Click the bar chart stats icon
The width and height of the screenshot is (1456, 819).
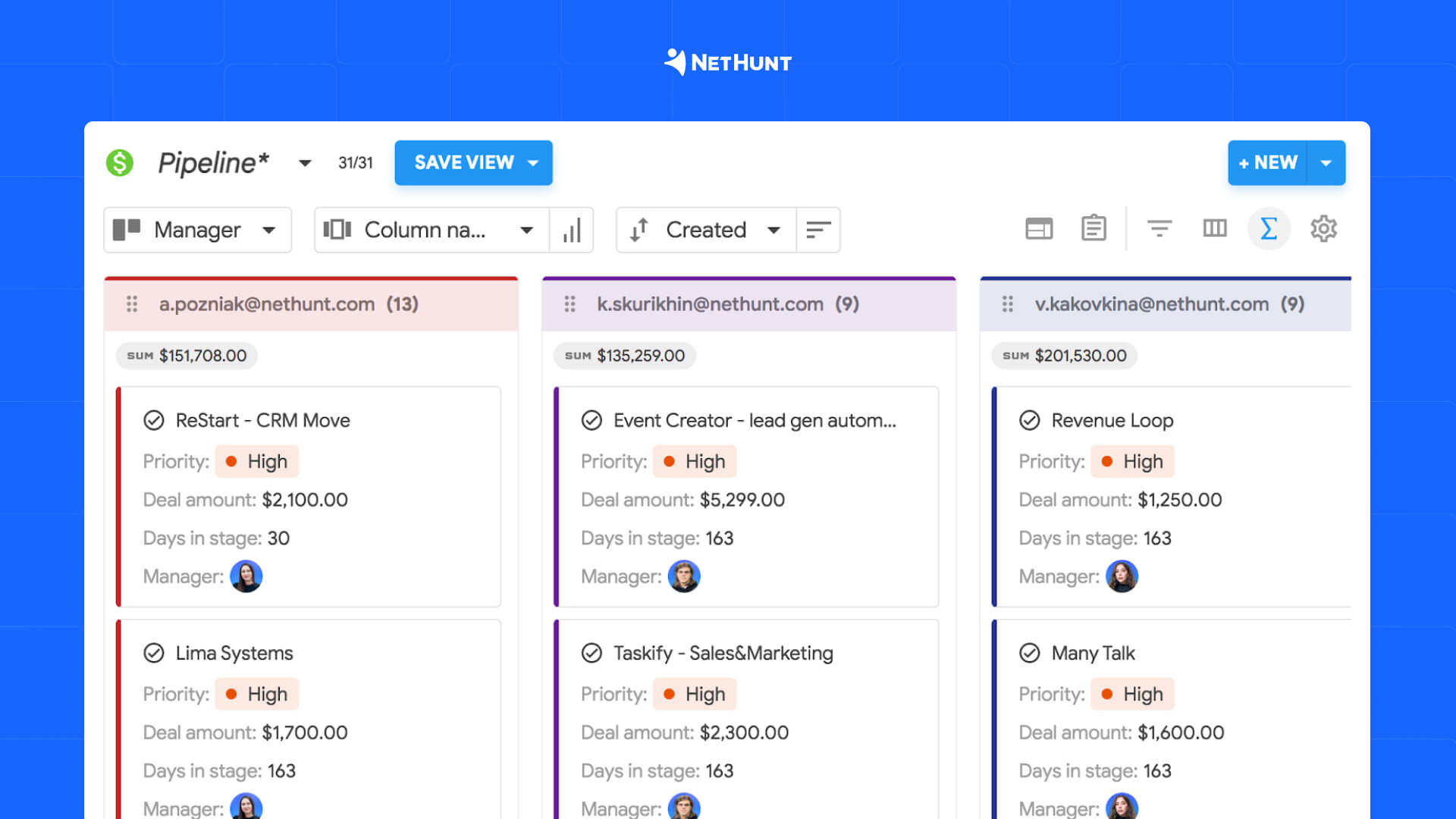(572, 230)
